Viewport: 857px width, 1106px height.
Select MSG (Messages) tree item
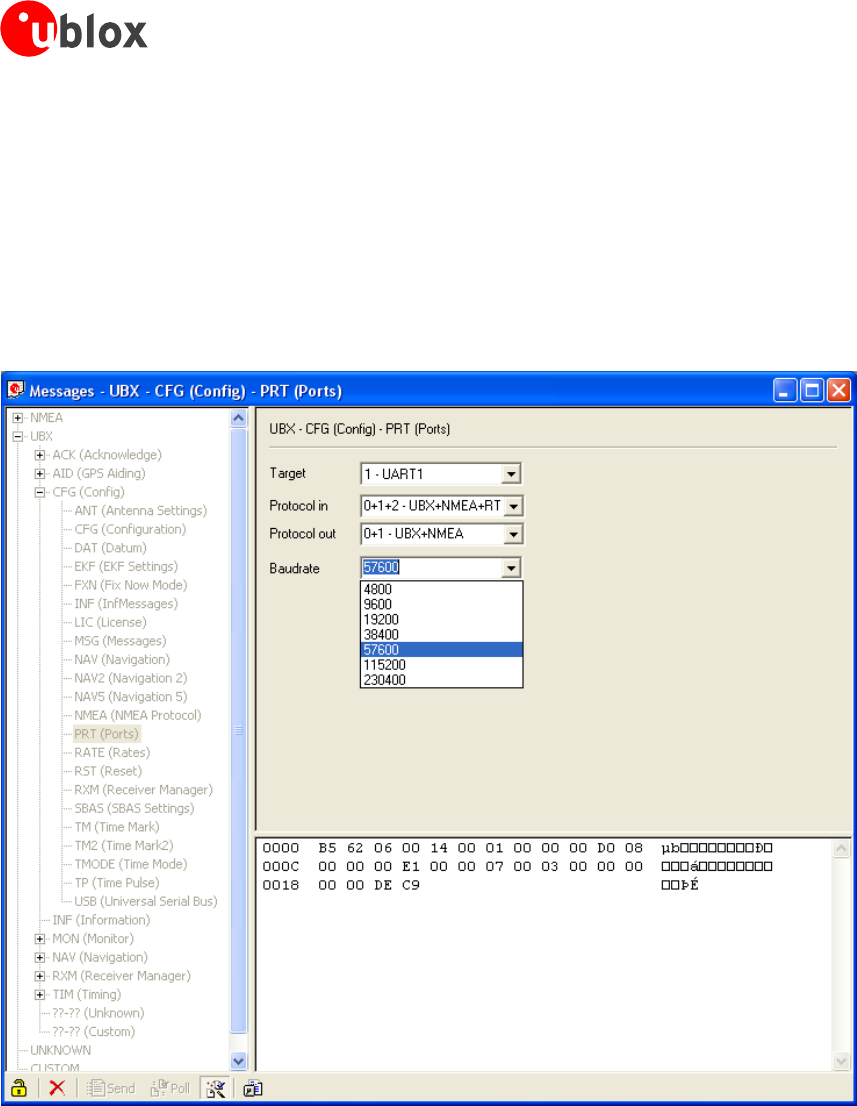click(x=120, y=640)
